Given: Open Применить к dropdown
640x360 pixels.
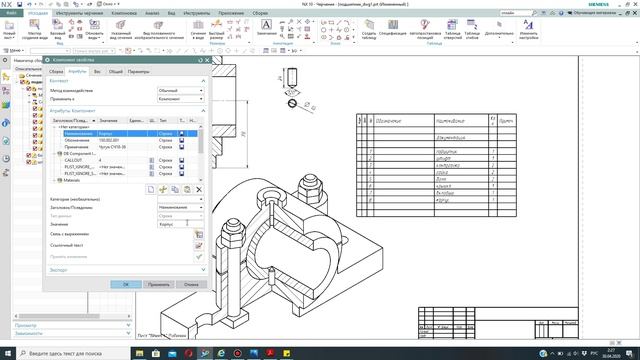Looking at the screenshot, I should pos(180,99).
